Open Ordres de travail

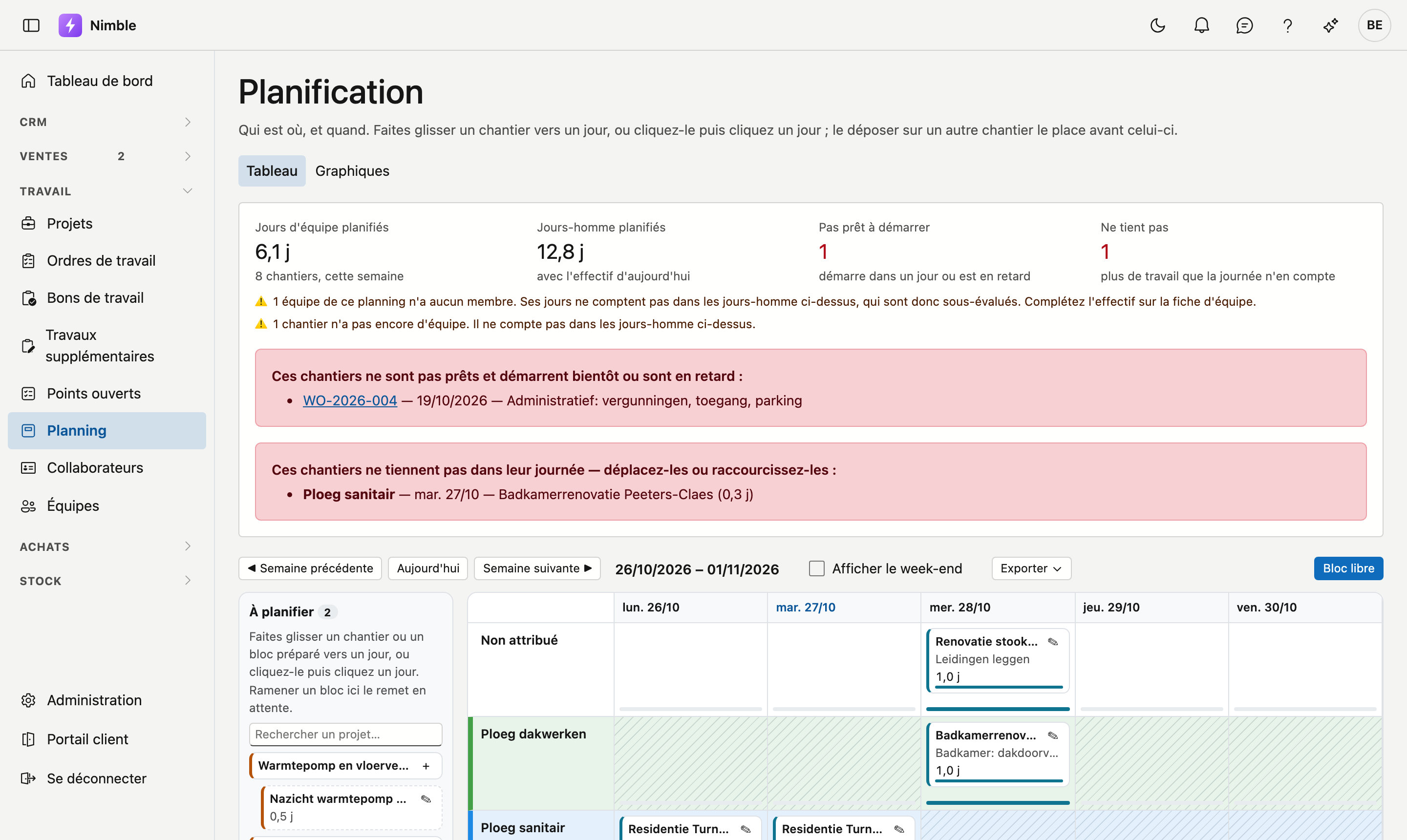click(107, 260)
